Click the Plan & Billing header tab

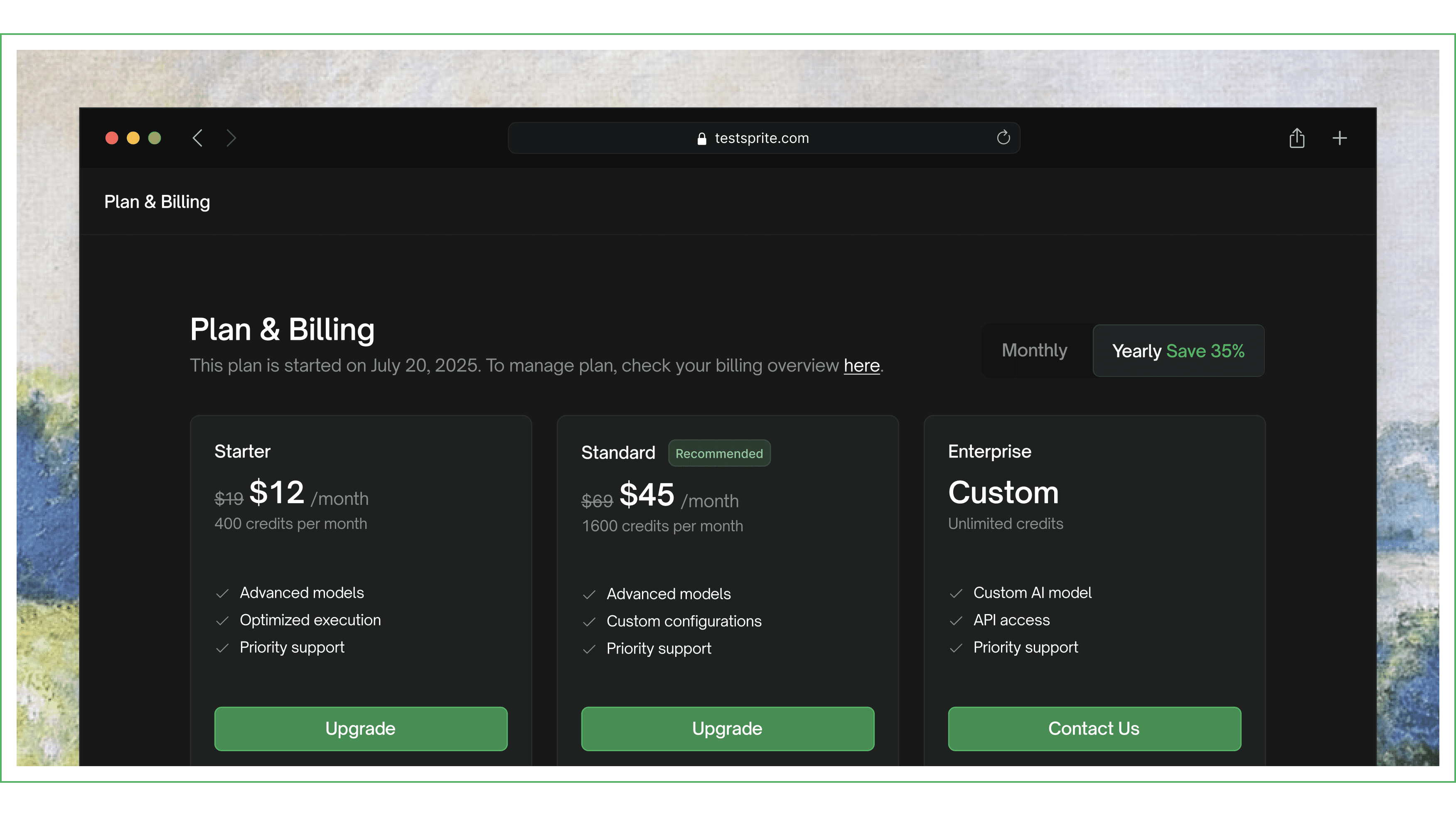click(x=157, y=202)
